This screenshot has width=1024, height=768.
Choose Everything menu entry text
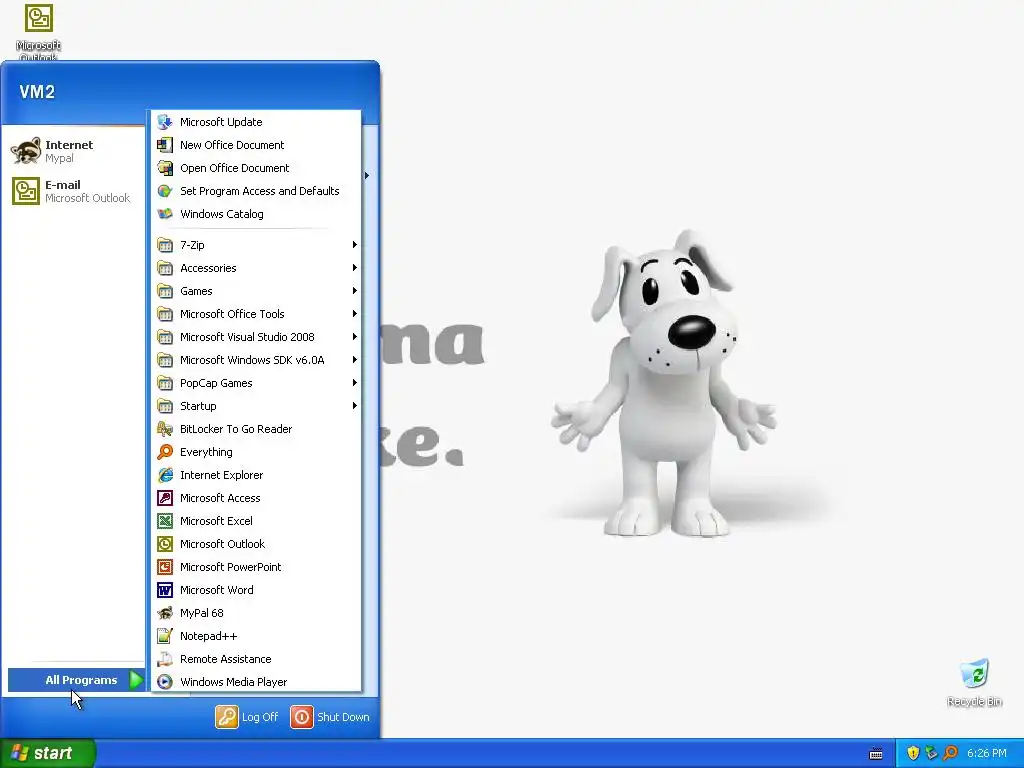(206, 452)
